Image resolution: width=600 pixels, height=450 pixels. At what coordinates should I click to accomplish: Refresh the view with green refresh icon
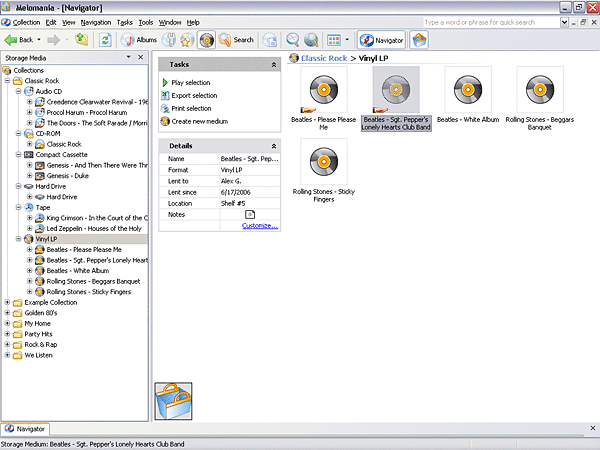[105, 40]
